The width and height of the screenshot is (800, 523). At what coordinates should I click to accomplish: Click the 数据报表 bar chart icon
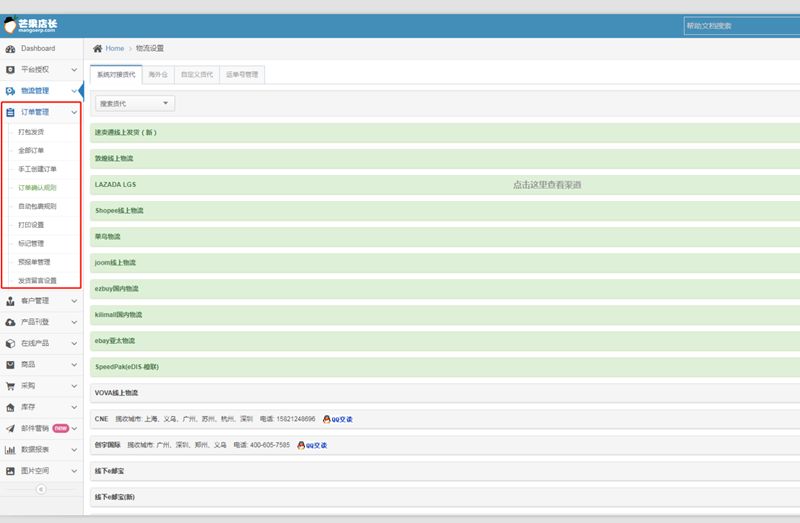(x=10, y=450)
